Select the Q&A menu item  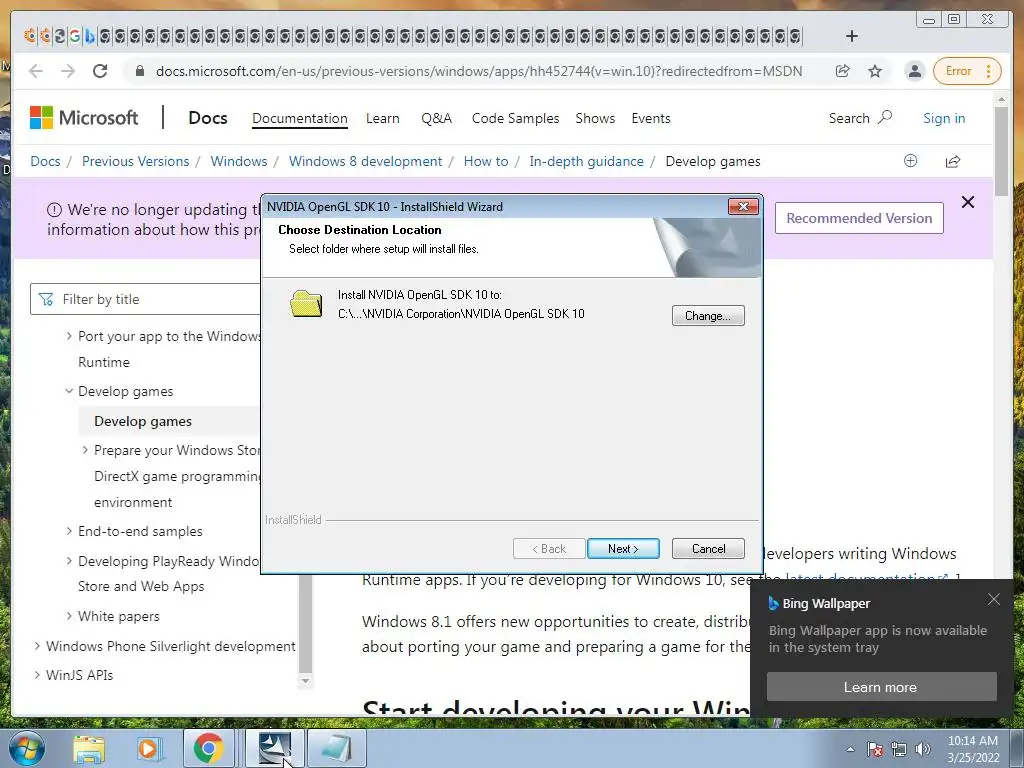pos(436,118)
